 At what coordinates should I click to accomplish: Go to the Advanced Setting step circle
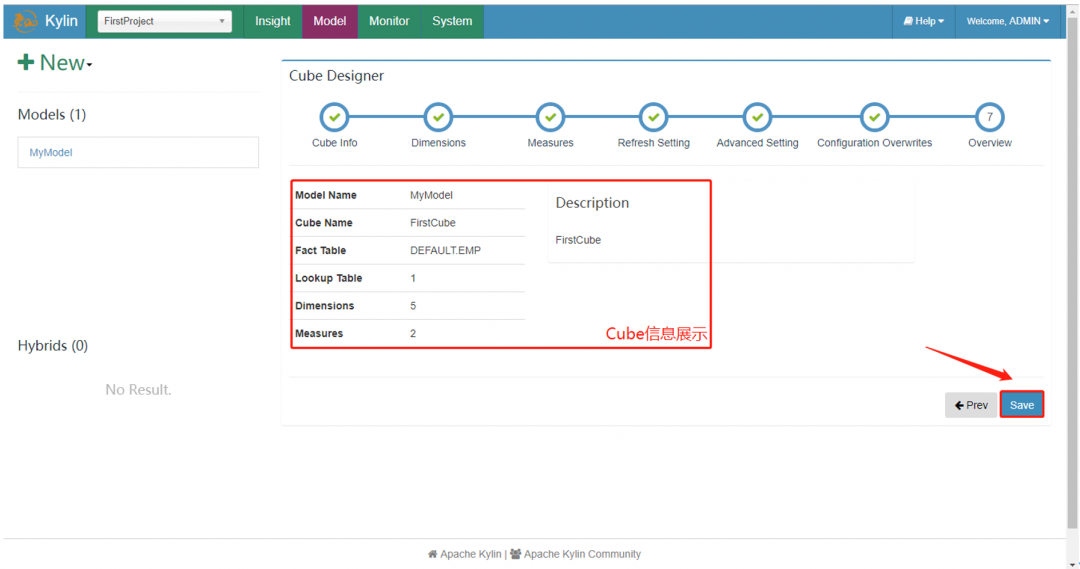[x=758, y=117]
